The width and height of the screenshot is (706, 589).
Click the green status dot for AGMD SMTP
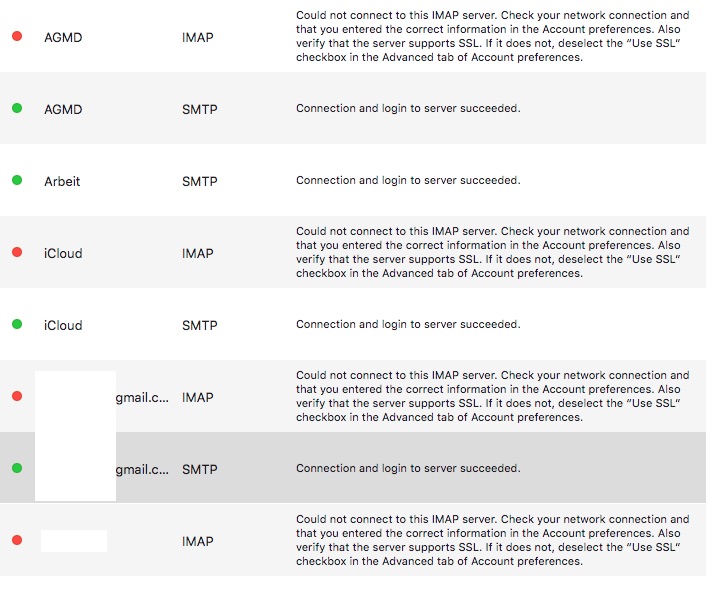(17, 108)
